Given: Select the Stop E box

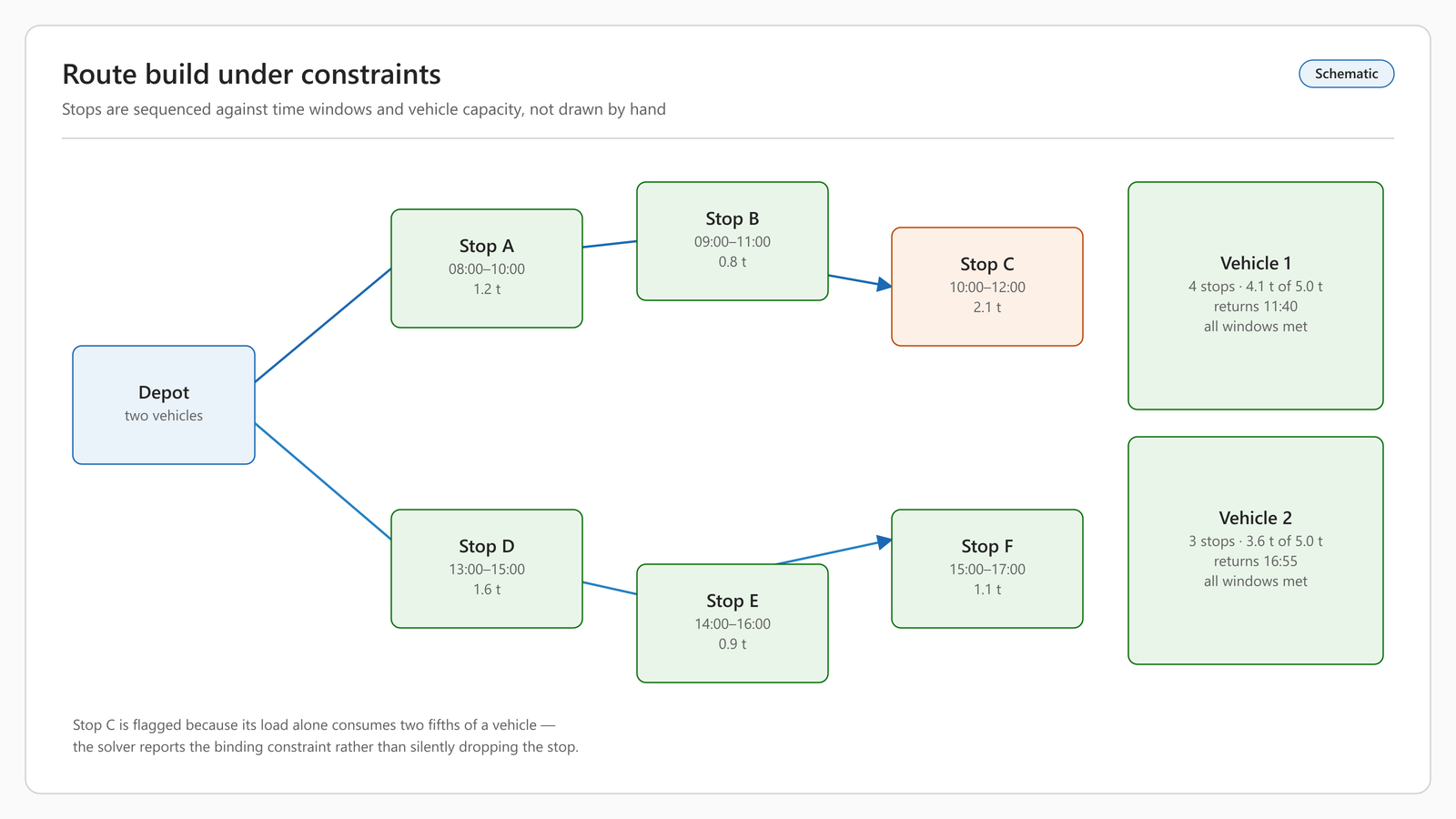Looking at the screenshot, I should 733,623.
